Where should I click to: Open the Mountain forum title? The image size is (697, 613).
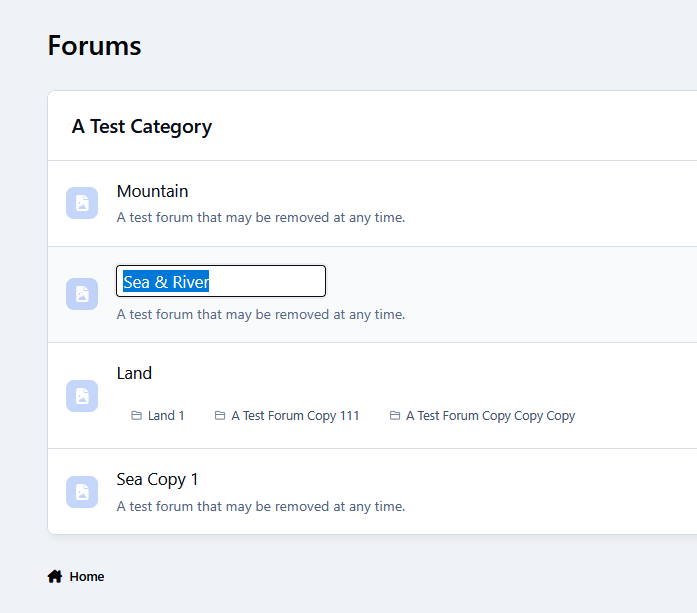point(152,191)
